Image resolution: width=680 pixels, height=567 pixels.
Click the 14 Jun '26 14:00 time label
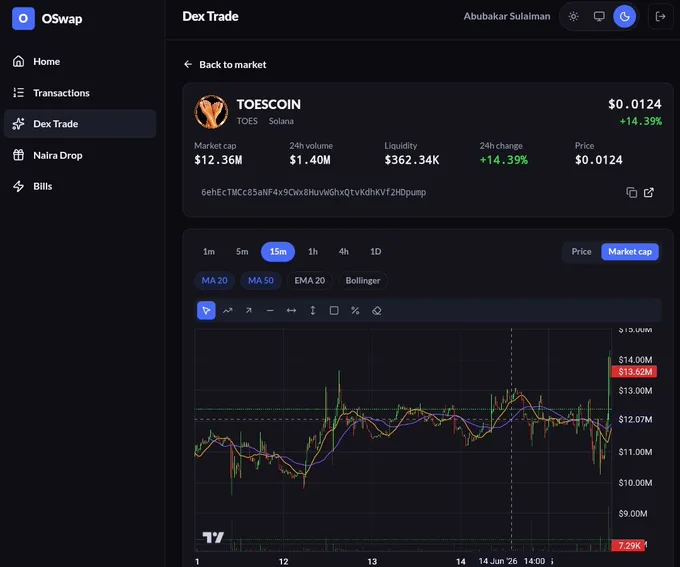coord(512,561)
